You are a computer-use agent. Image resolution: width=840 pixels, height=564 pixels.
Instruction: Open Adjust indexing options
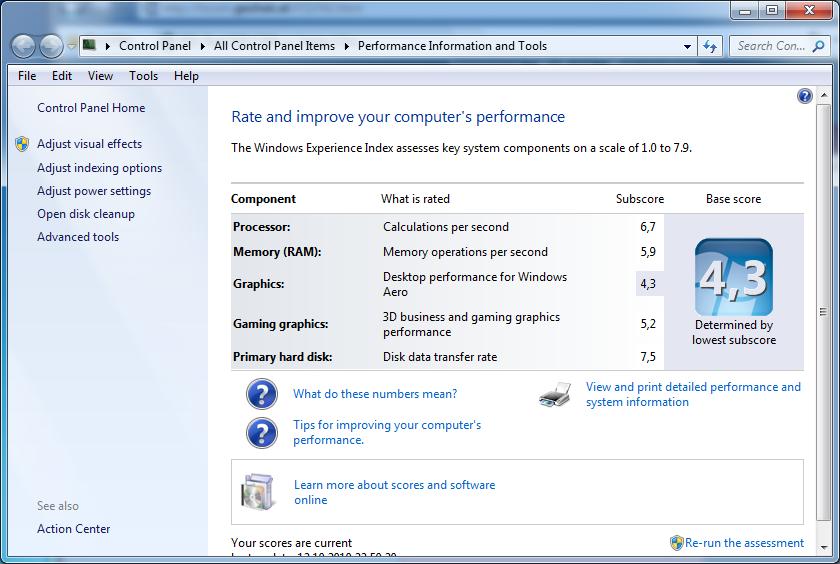(x=99, y=168)
